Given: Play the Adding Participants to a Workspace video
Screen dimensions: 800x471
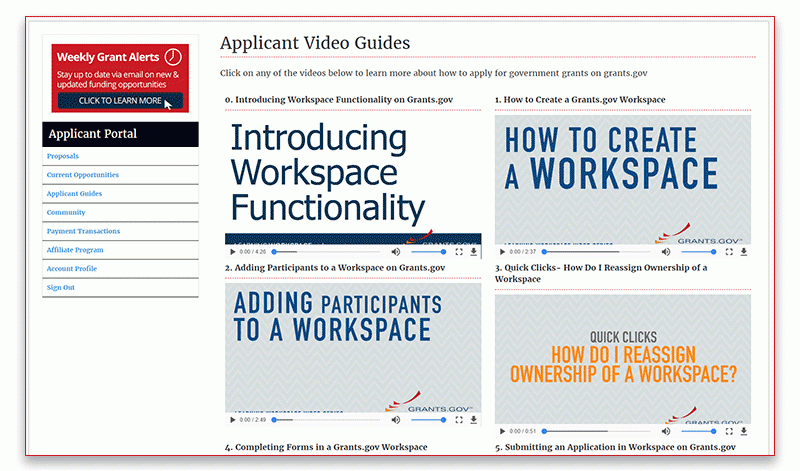Looking at the screenshot, I should 233,420.
